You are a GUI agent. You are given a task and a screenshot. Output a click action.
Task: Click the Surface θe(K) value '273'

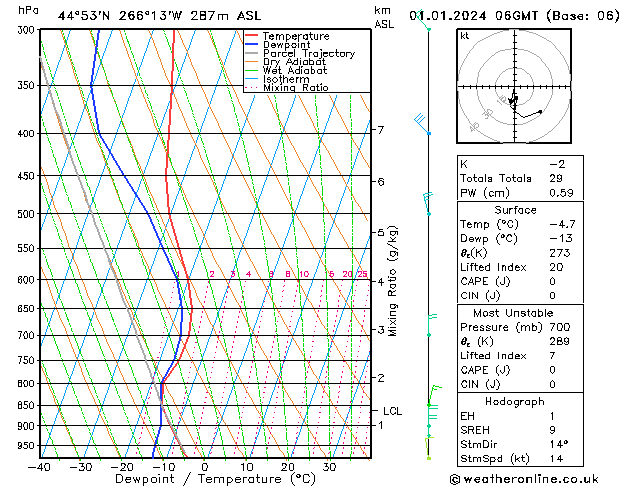(560, 253)
